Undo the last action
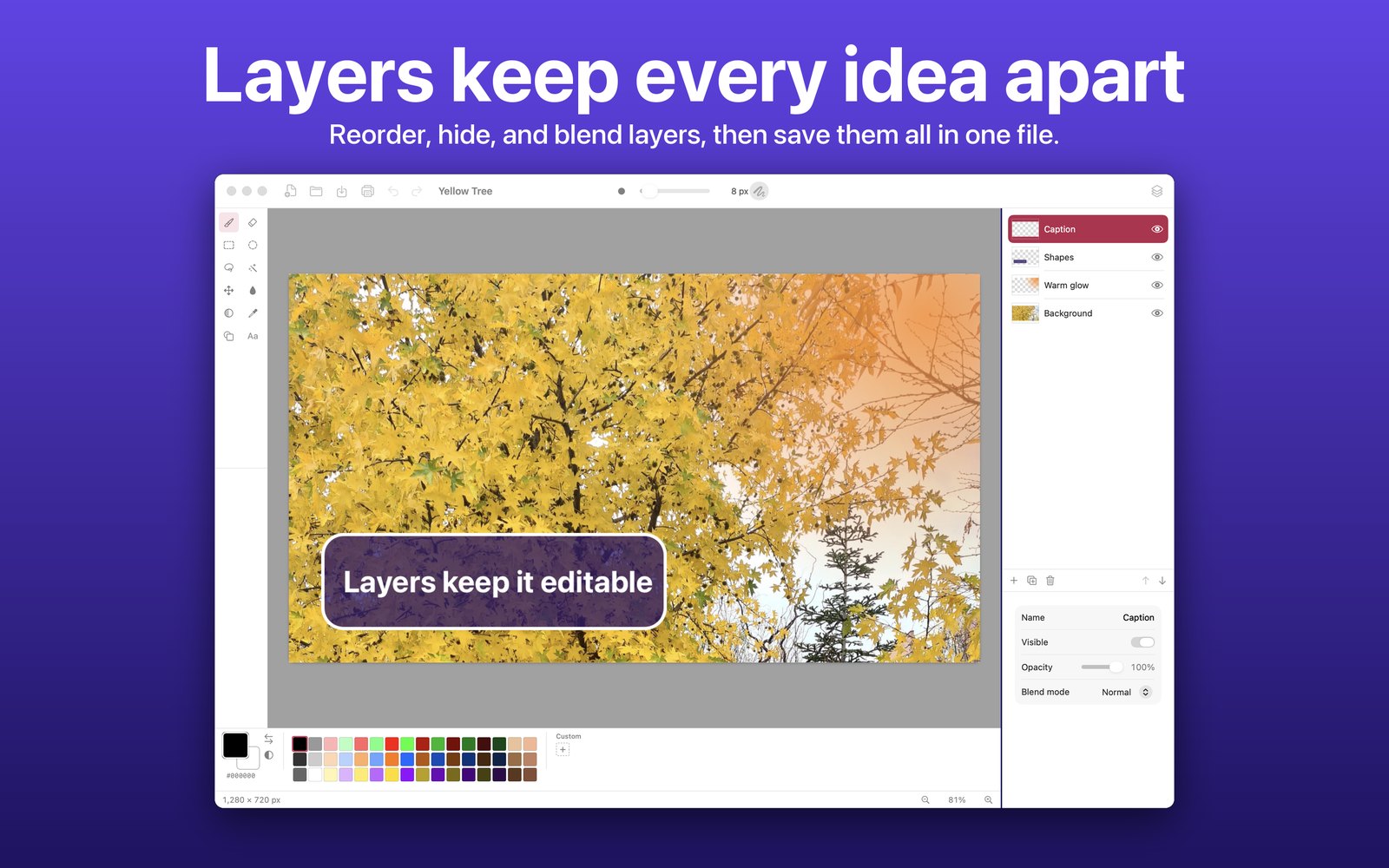Image resolution: width=1389 pixels, height=868 pixels. 393,191
